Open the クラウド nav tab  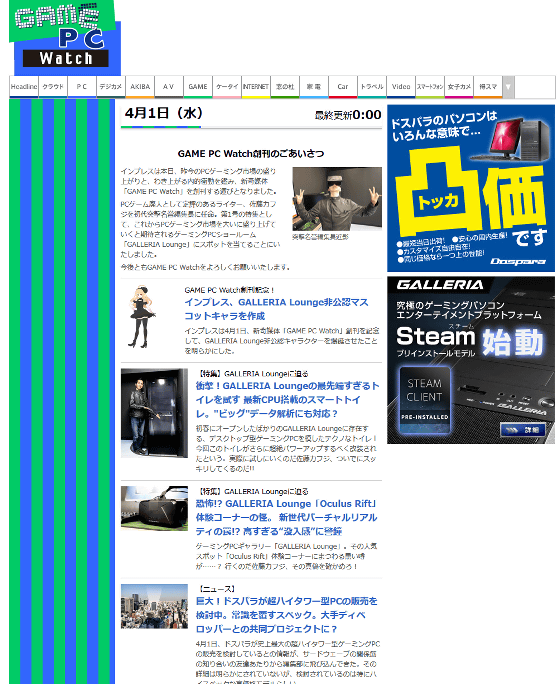53,87
